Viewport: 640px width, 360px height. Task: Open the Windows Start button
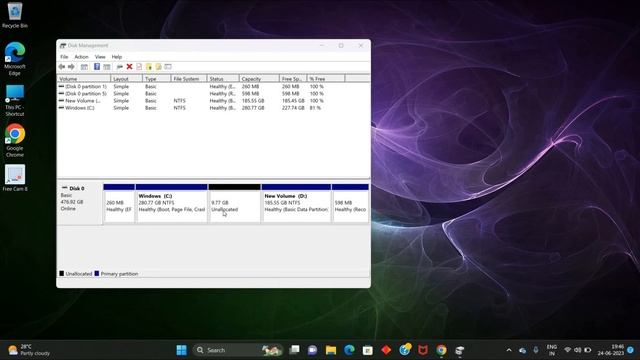tap(182, 350)
